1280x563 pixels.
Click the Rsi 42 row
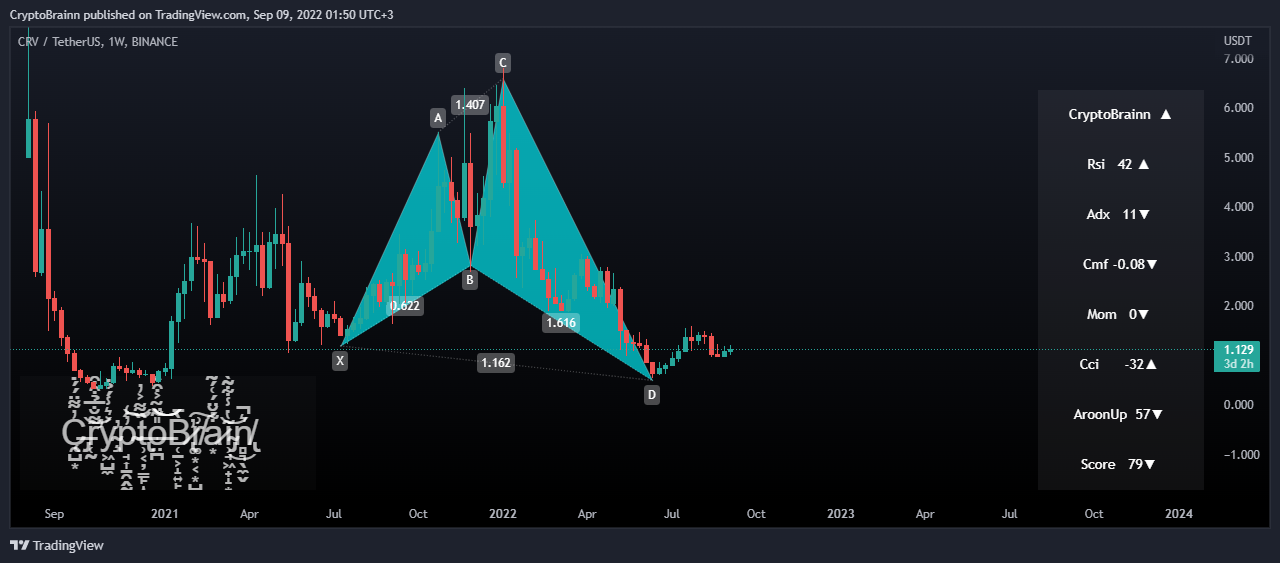pyautogui.click(x=1120, y=164)
